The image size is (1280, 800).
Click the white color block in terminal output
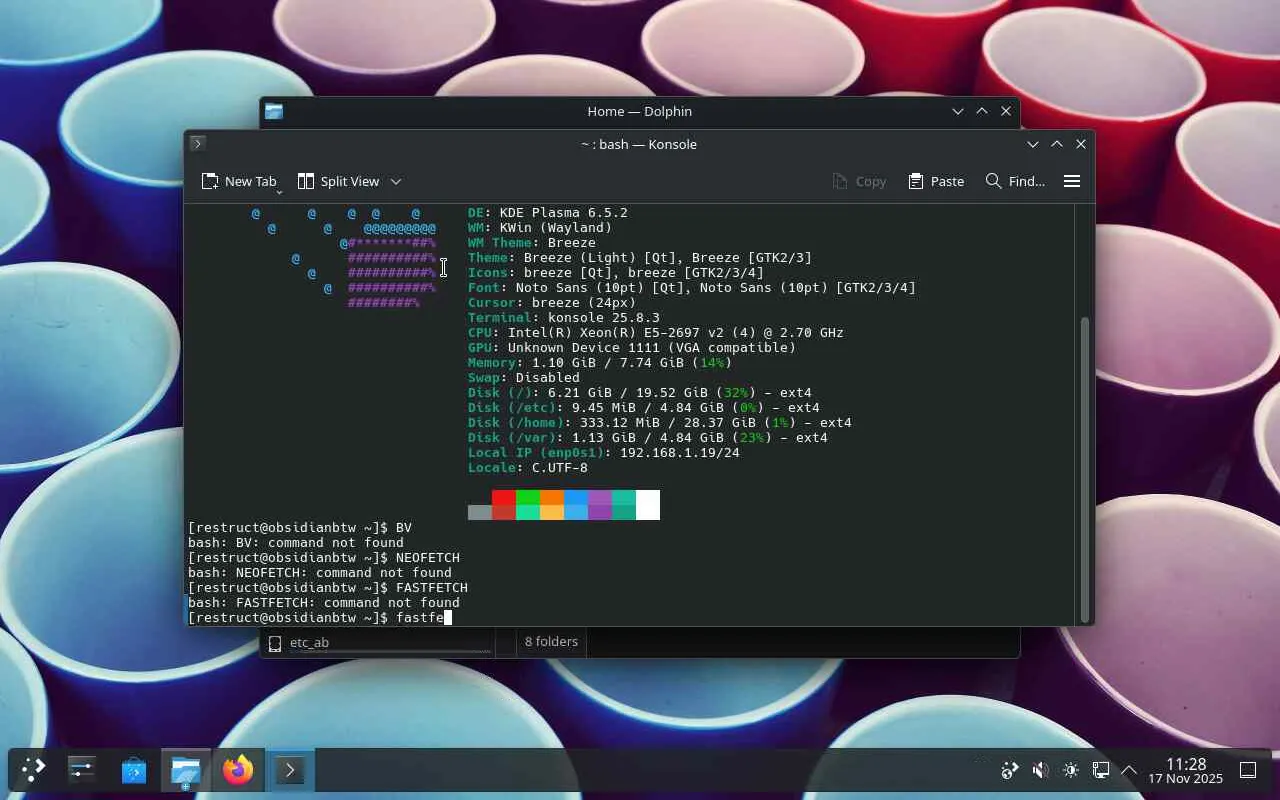click(x=648, y=505)
